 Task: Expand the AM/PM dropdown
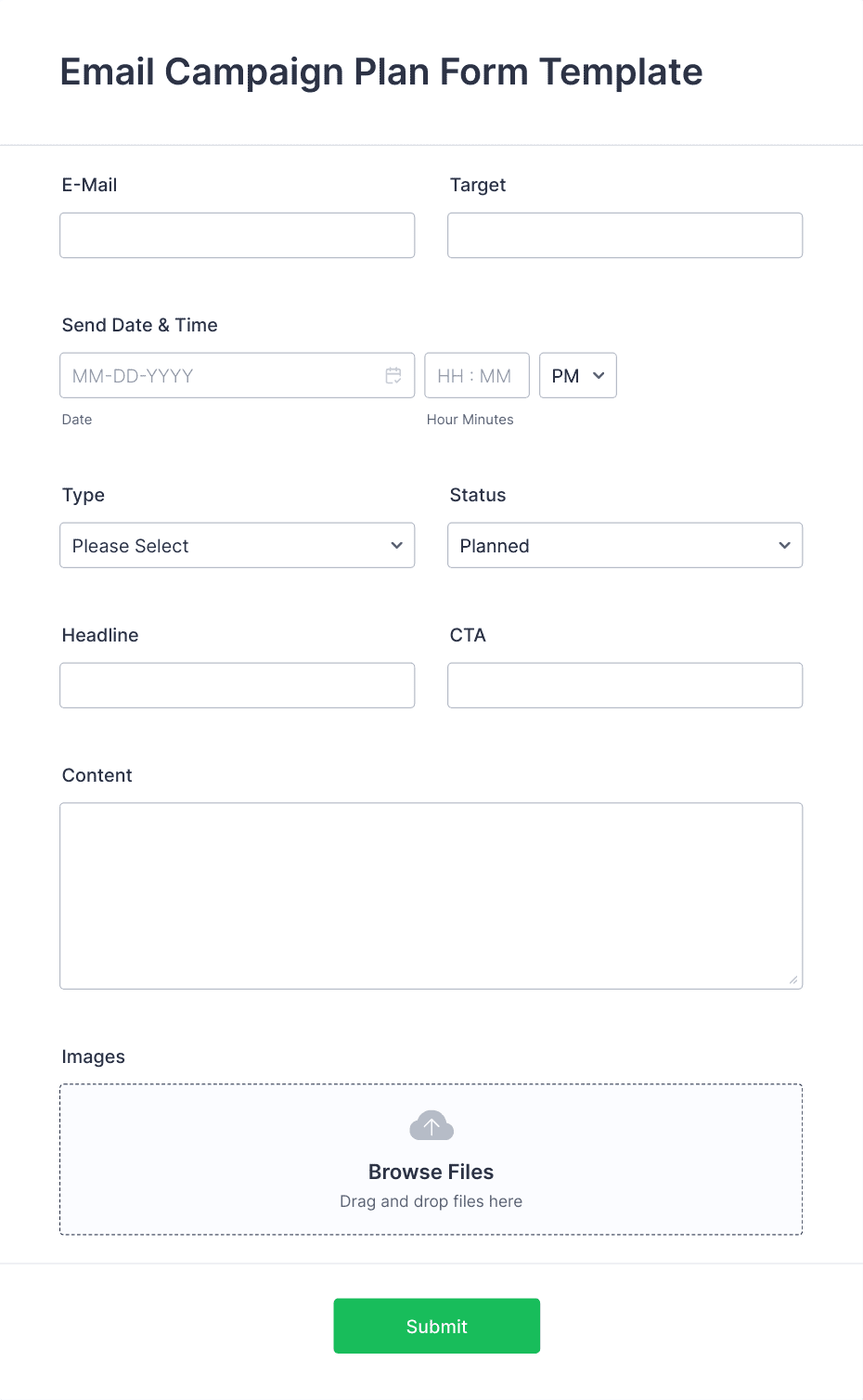(x=578, y=375)
